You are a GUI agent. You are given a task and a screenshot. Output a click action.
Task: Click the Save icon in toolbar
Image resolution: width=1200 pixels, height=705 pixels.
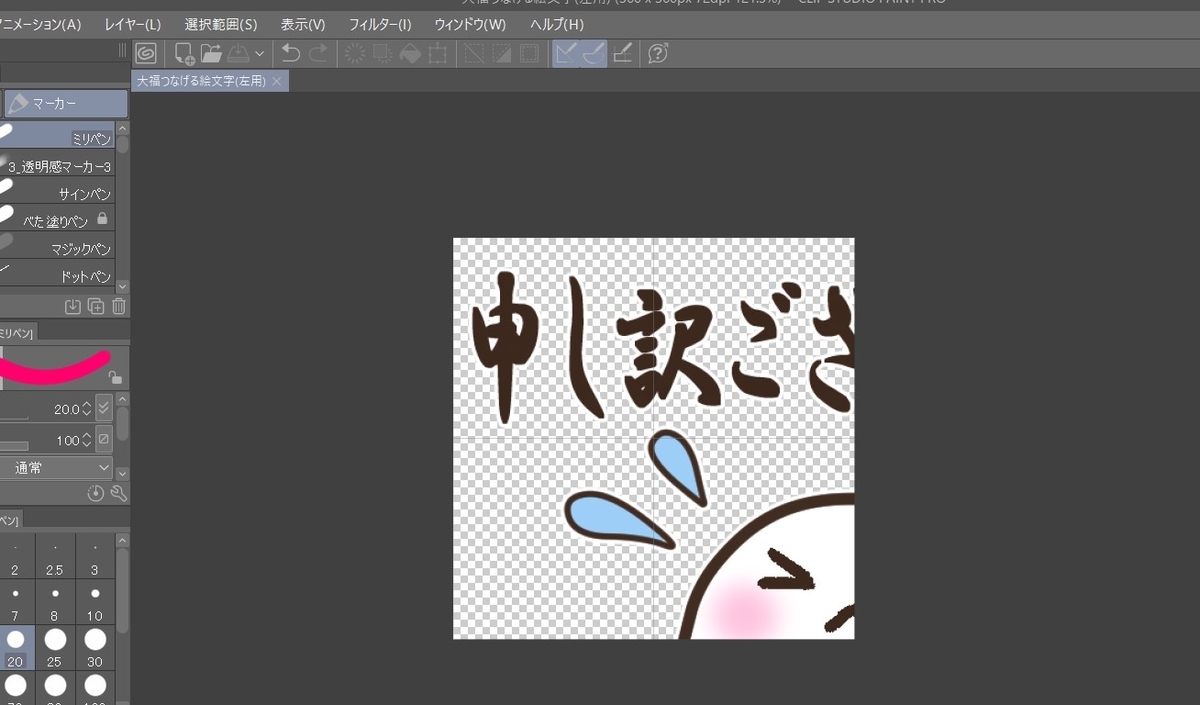[x=238, y=53]
